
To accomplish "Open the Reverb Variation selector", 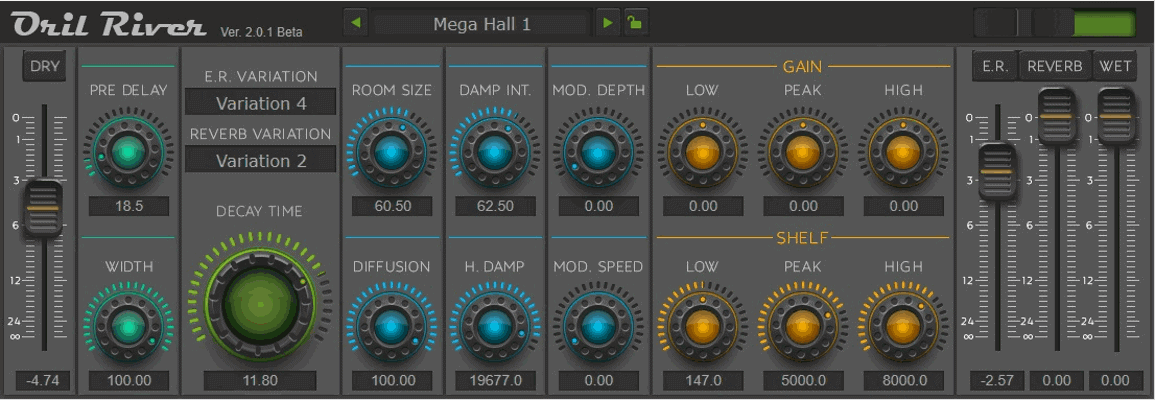I will pos(261,160).
